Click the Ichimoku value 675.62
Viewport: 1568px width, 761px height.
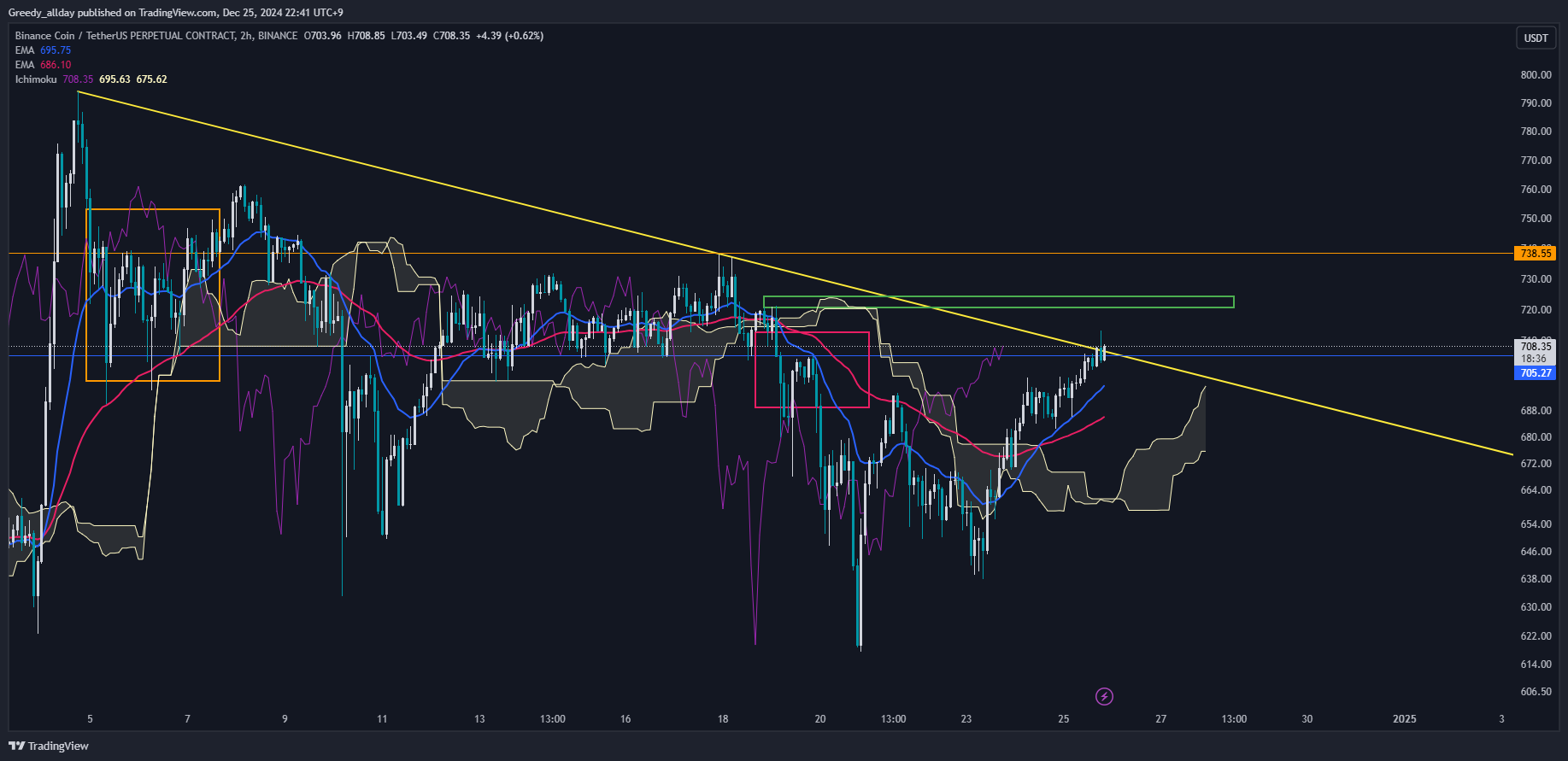pyautogui.click(x=152, y=79)
